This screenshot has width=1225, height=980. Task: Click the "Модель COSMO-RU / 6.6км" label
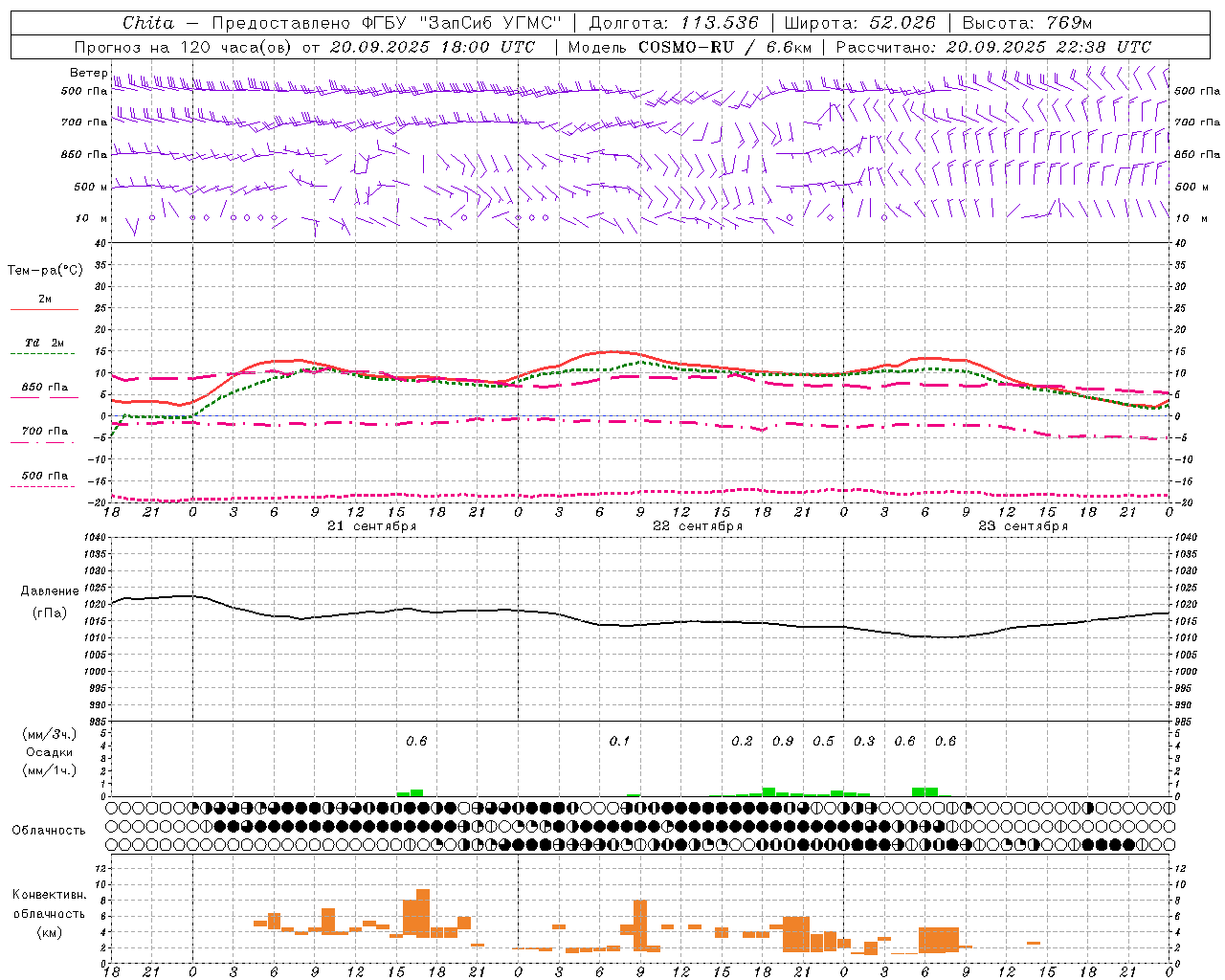point(690,47)
